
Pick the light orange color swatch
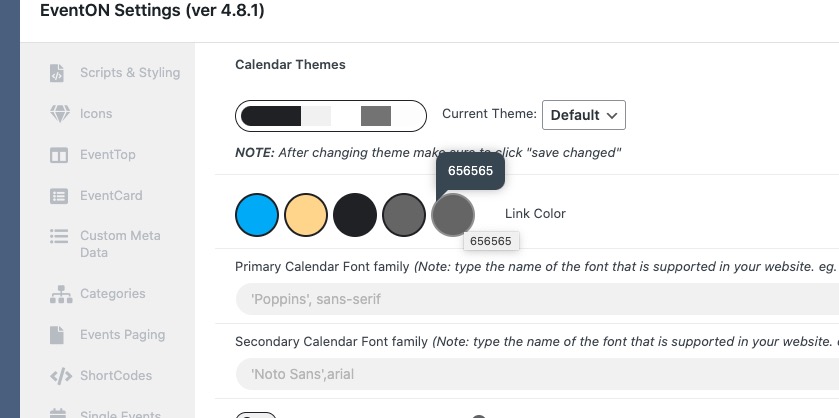coord(306,215)
